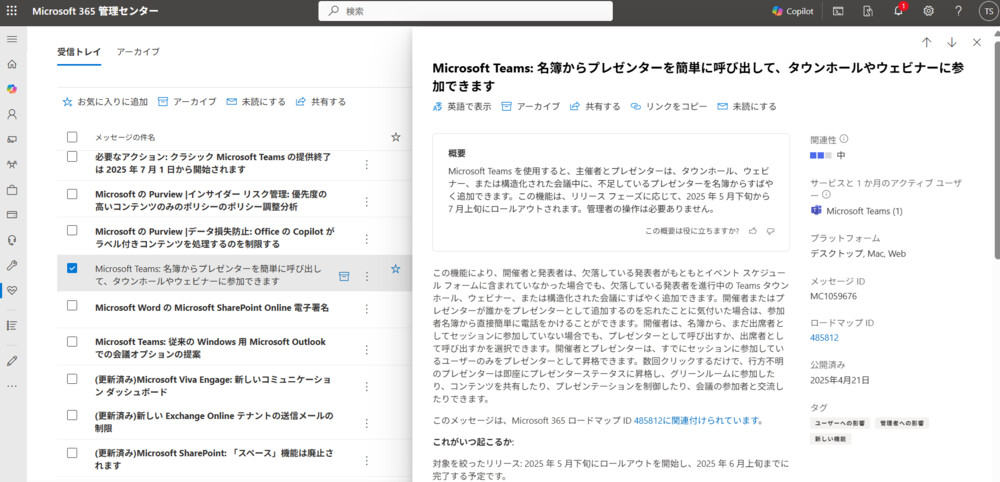This screenshot has height=482, width=1000.
Task: Open the app launcher waffle icon
Action: [12, 11]
